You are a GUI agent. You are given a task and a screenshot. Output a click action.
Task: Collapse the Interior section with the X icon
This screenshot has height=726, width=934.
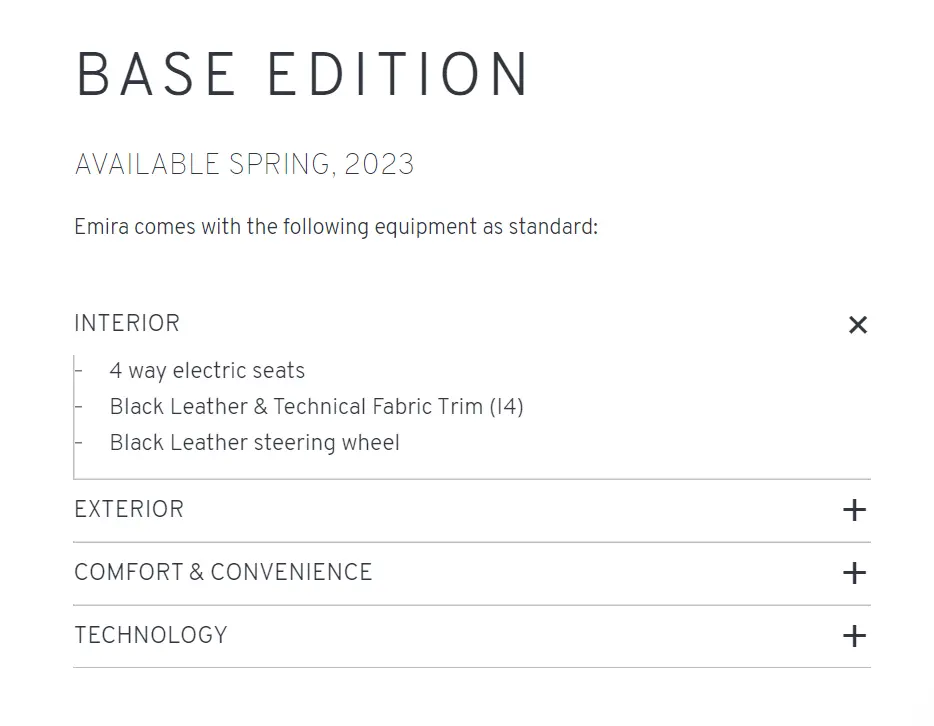coord(857,325)
